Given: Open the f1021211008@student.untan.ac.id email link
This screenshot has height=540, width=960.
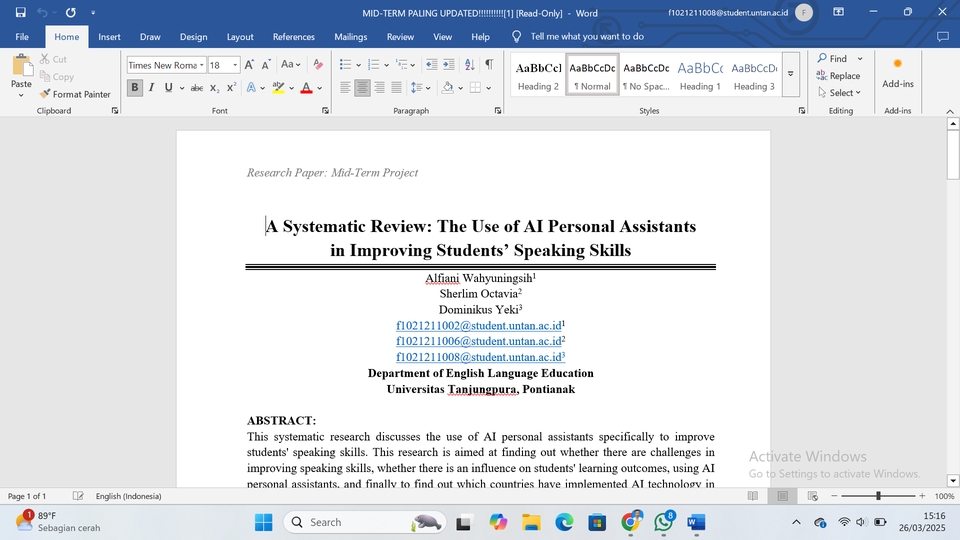Looking at the screenshot, I should (x=479, y=358).
